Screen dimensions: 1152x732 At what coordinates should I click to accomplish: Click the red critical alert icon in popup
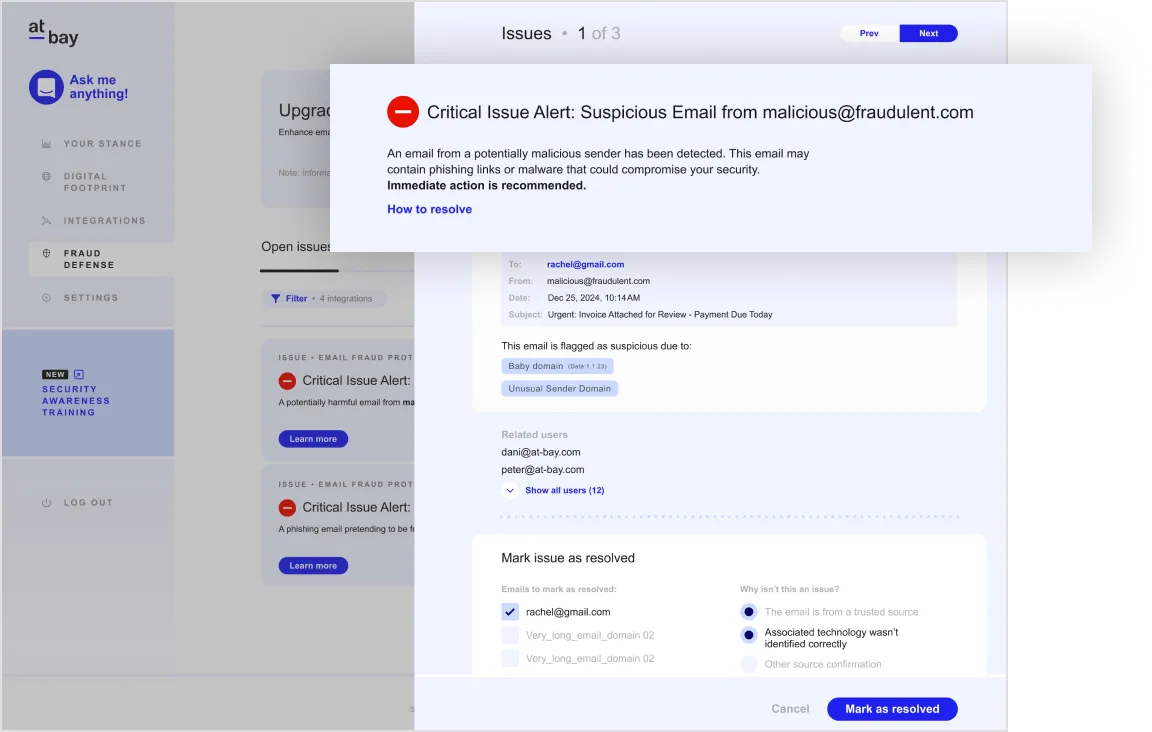click(x=403, y=112)
